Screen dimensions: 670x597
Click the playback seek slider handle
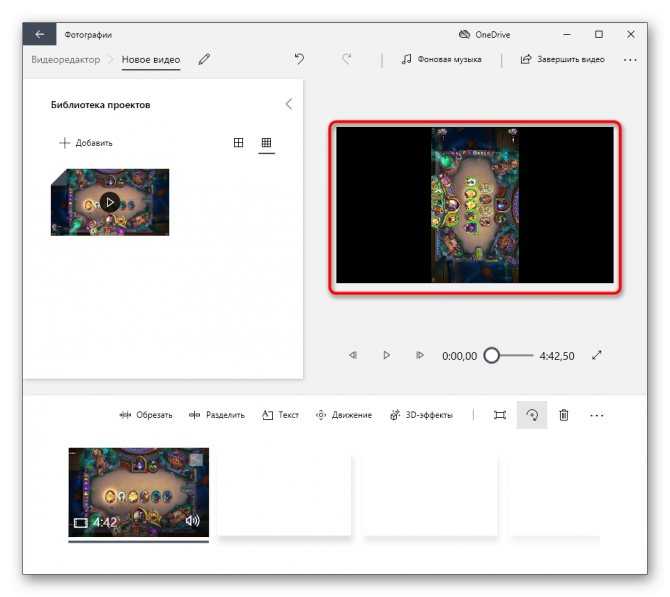click(491, 356)
